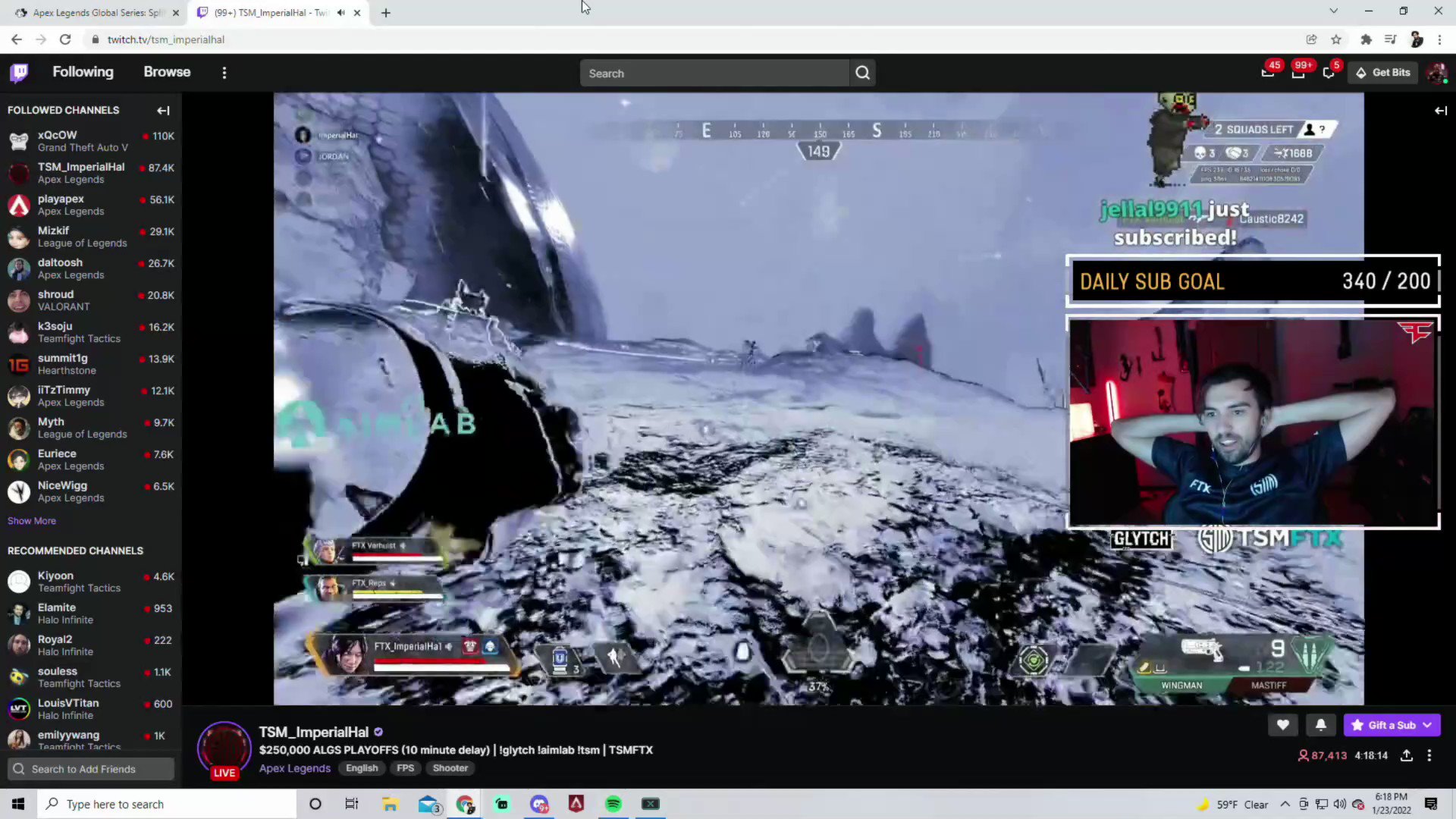Expand the chat panel arrow
This screenshot has width=1456, height=819.
coord(1441,111)
